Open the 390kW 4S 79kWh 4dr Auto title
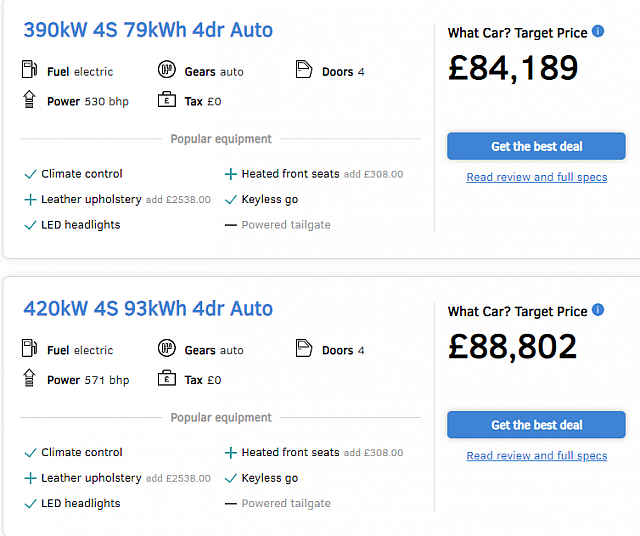This screenshot has width=640, height=536. pos(148,30)
